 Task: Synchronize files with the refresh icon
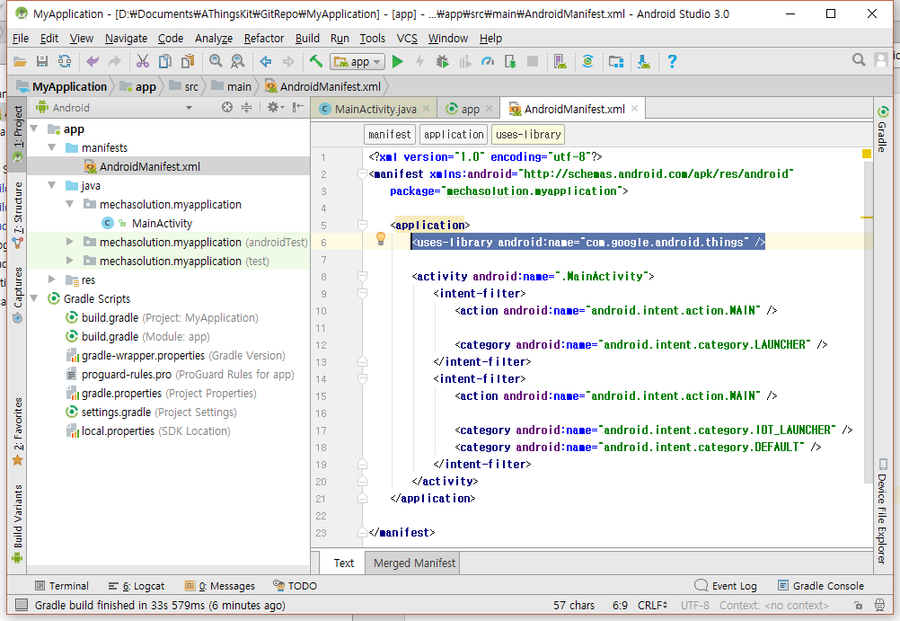(65, 61)
